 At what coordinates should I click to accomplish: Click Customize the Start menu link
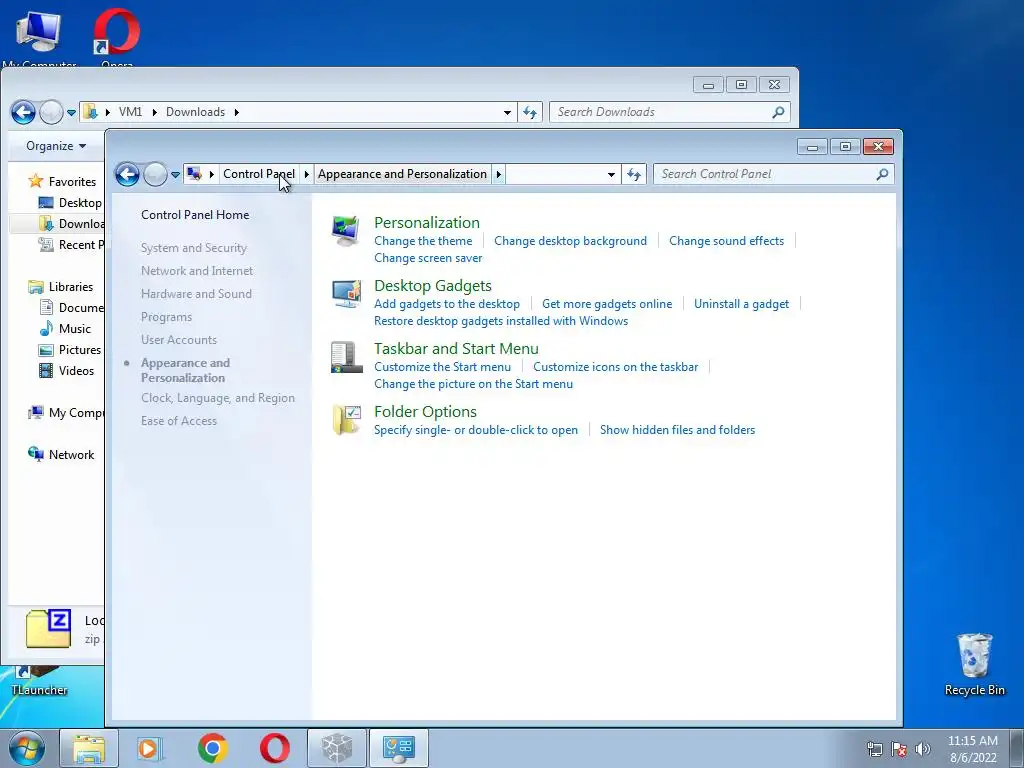pos(442,367)
